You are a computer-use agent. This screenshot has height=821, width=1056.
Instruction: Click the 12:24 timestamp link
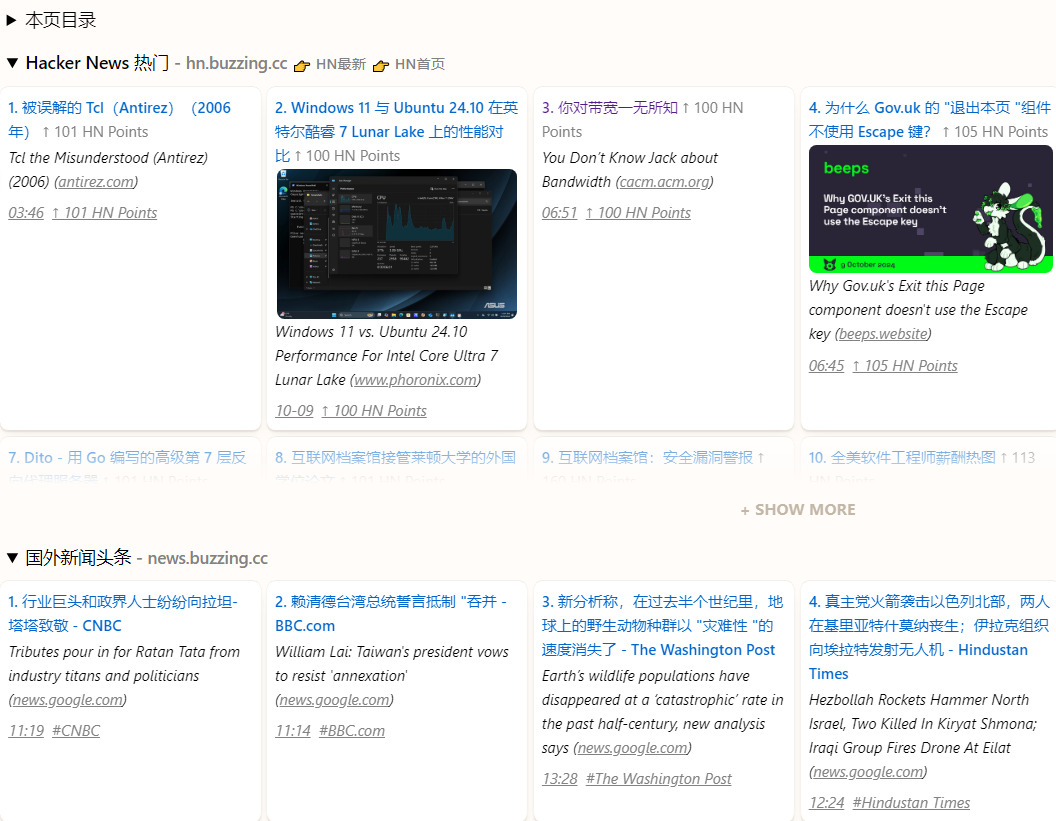(x=826, y=803)
